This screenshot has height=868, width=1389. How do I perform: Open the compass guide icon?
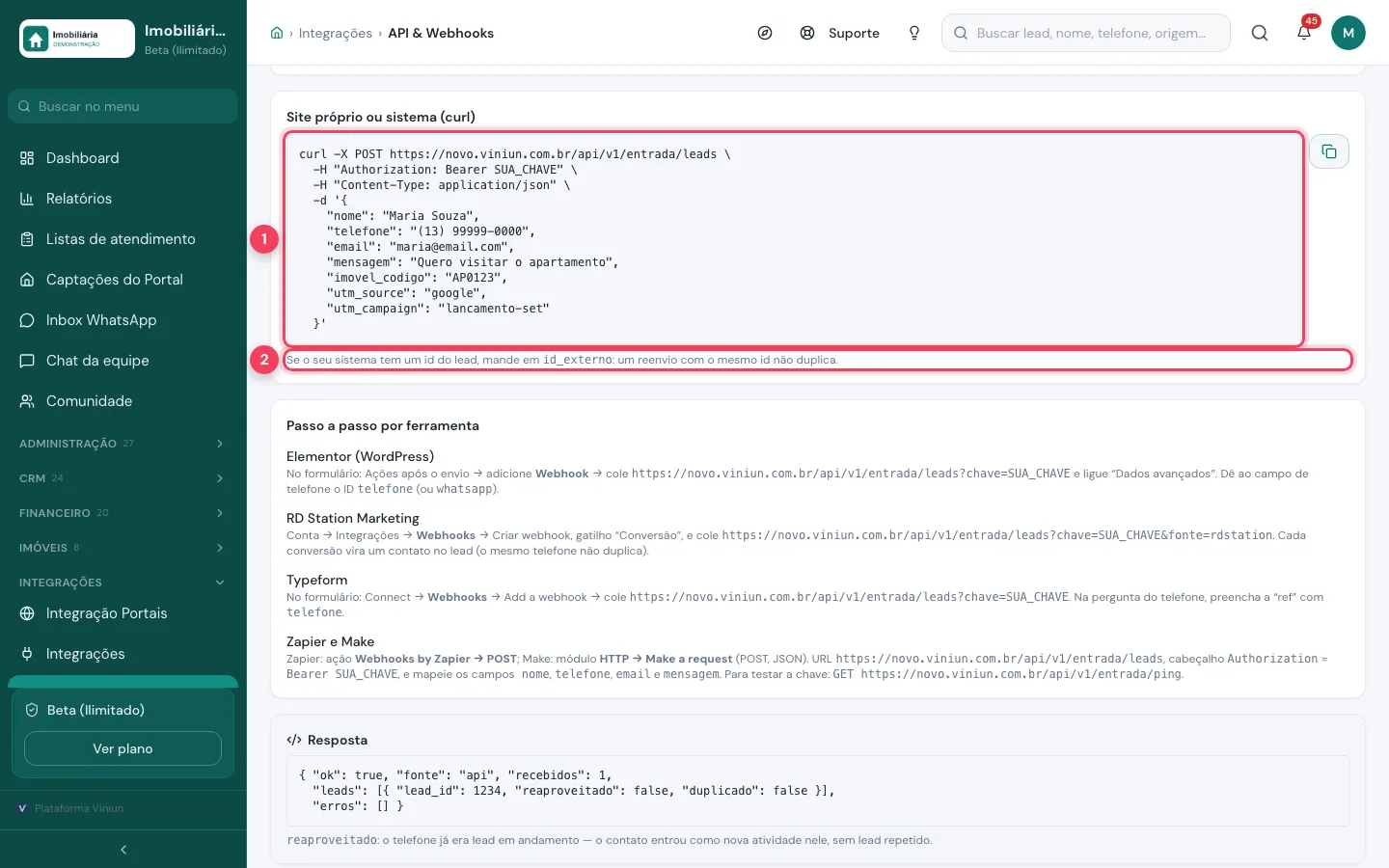[x=765, y=33]
